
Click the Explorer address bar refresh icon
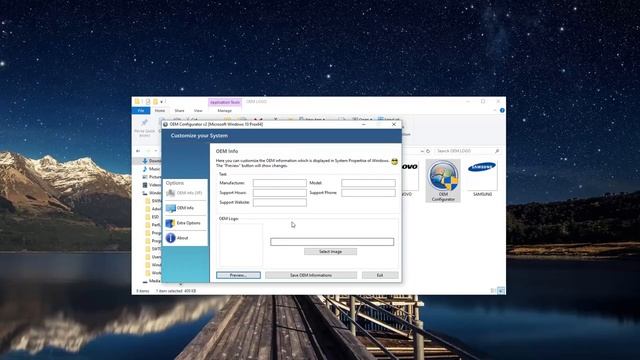428,151
